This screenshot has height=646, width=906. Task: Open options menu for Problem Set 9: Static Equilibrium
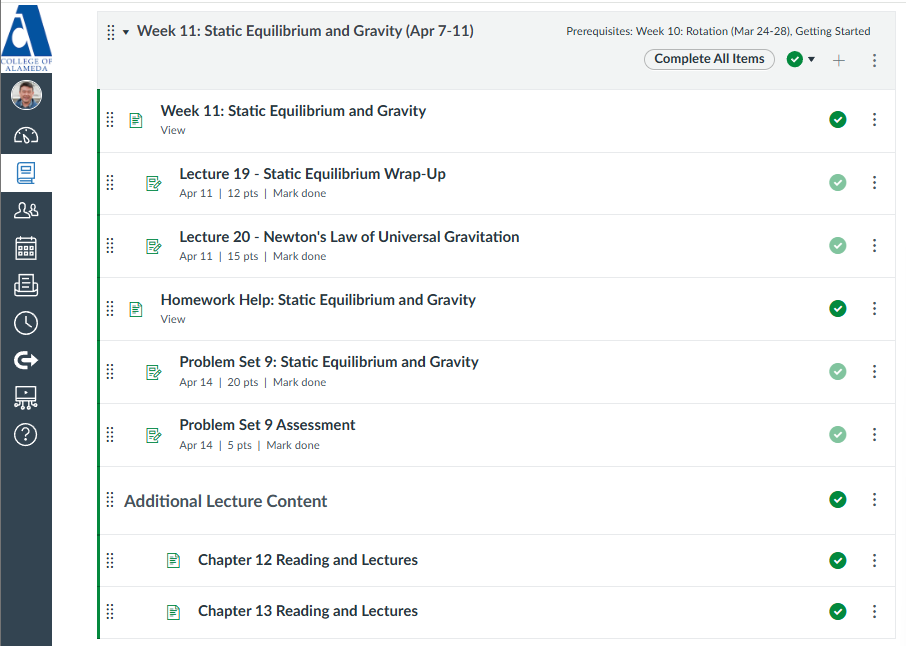point(874,372)
